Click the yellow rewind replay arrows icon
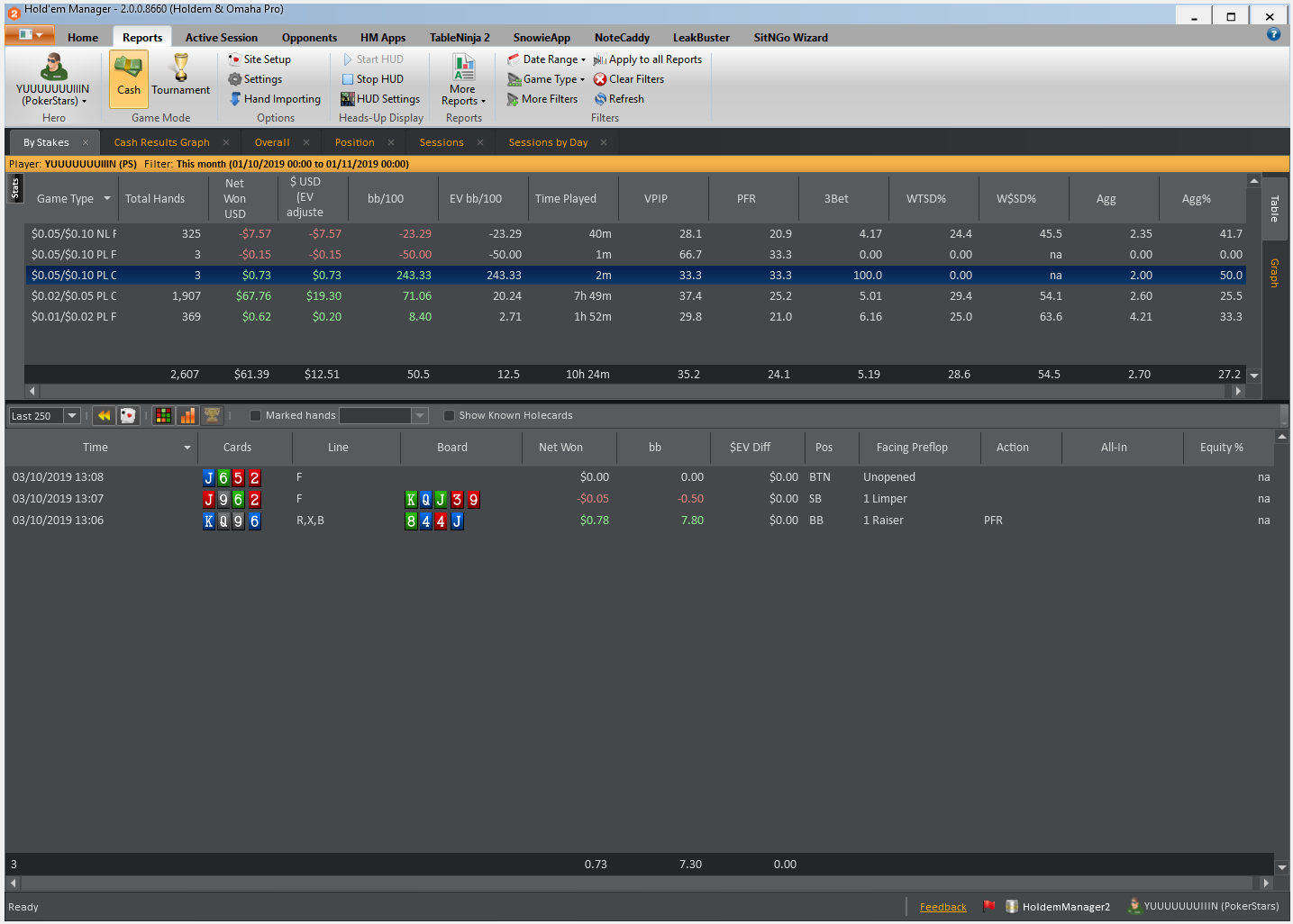Image resolution: width=1293 pixels, height=924 pixels. click(x=104, y=415)
